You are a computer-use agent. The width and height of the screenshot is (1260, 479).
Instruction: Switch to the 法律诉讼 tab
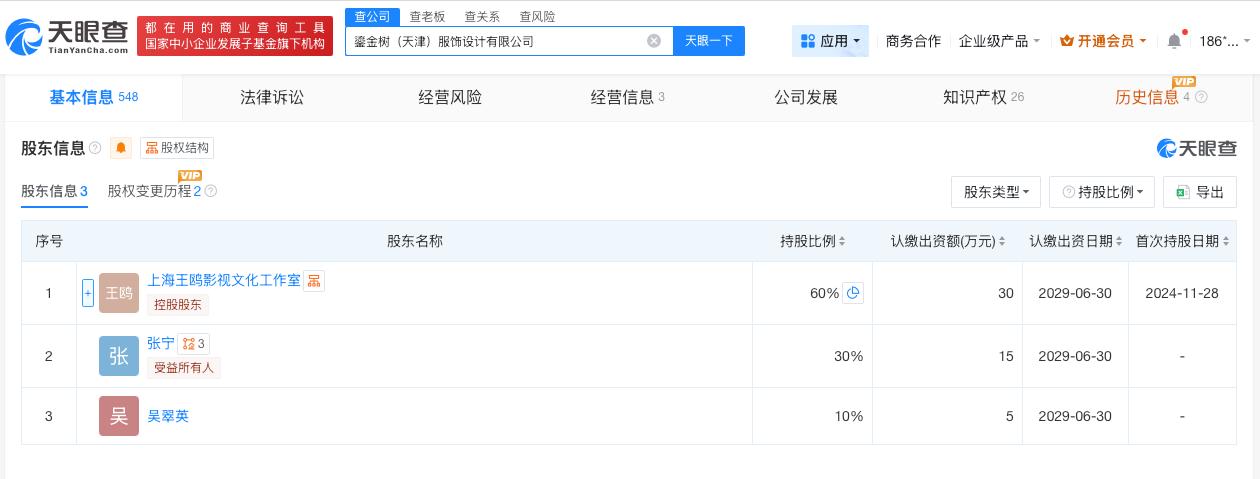[x=272, y=97]
